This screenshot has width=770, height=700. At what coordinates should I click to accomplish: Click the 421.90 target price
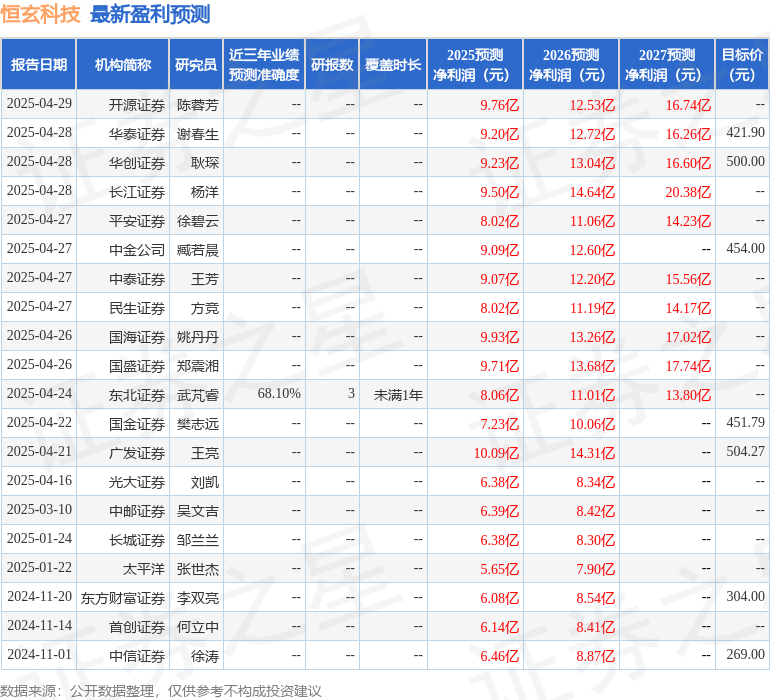tap(745, 132)
